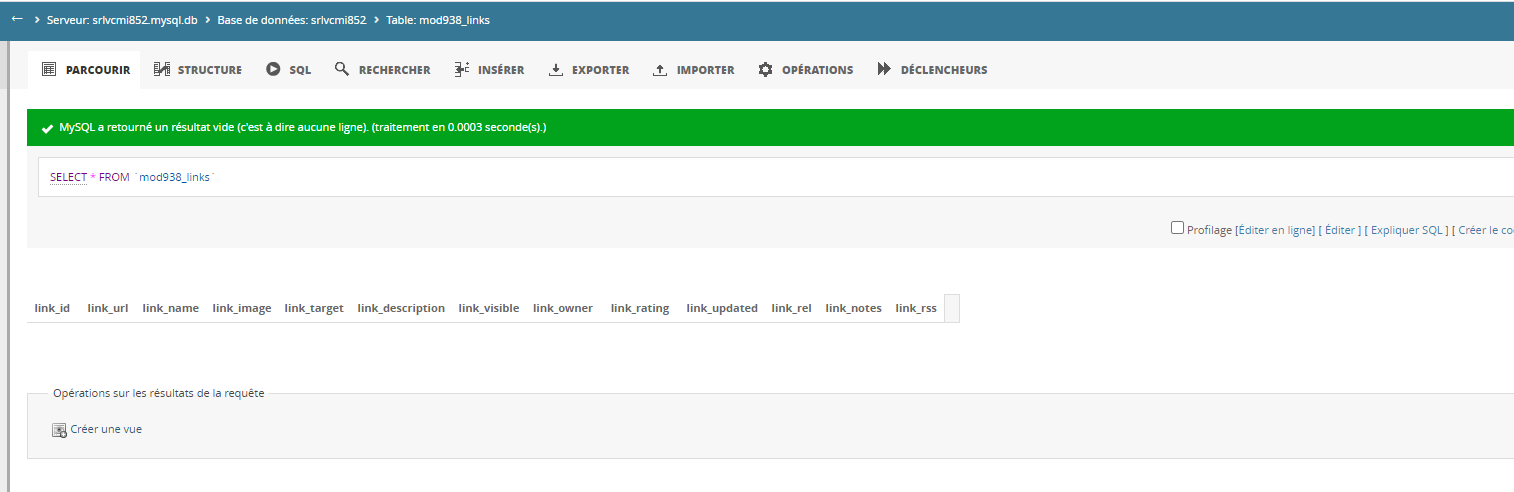Click the Créer une vue link
This screenshot has width=1514, height=492.
(106, 429)
